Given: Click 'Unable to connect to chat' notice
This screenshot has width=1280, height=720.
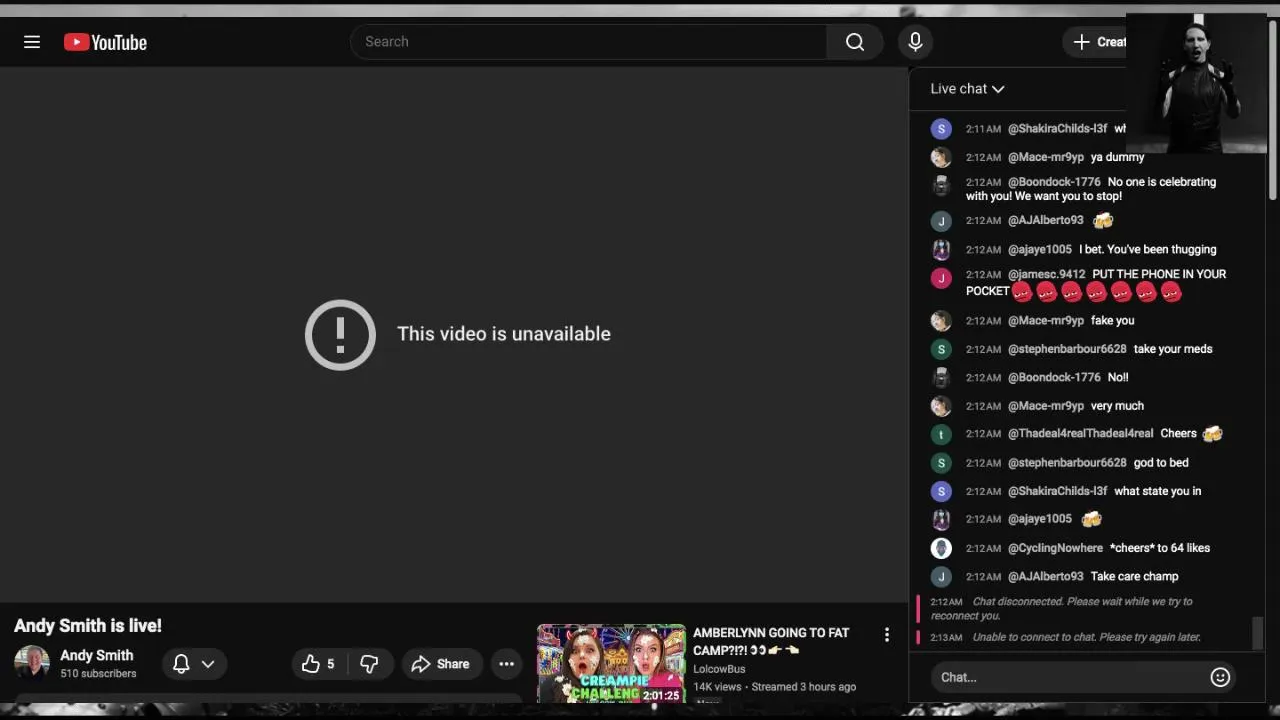Looking at the screenshot, I should pos(1087,637).
